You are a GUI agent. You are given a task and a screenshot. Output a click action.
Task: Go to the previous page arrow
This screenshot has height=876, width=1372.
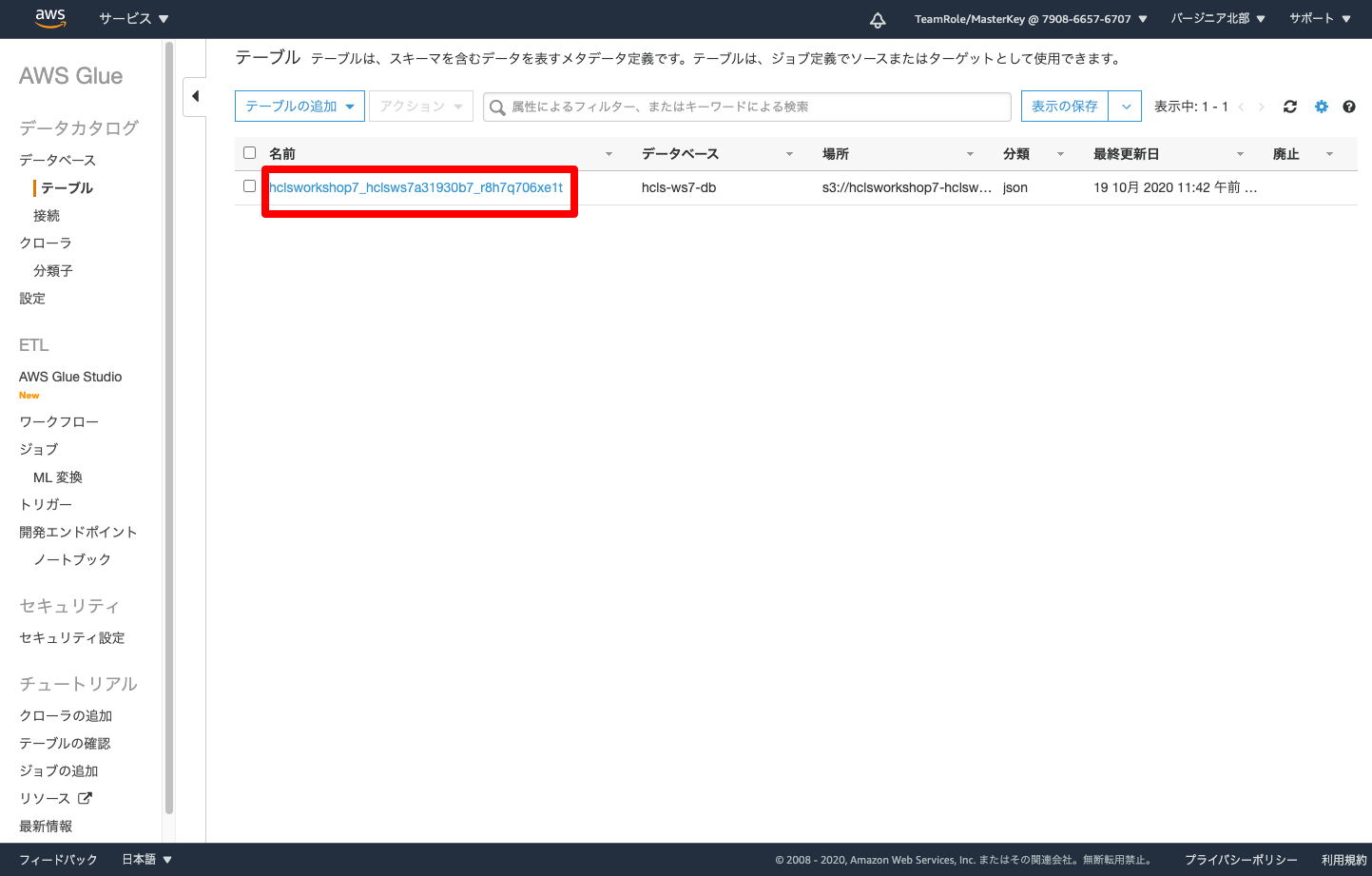coord(1241,107)
